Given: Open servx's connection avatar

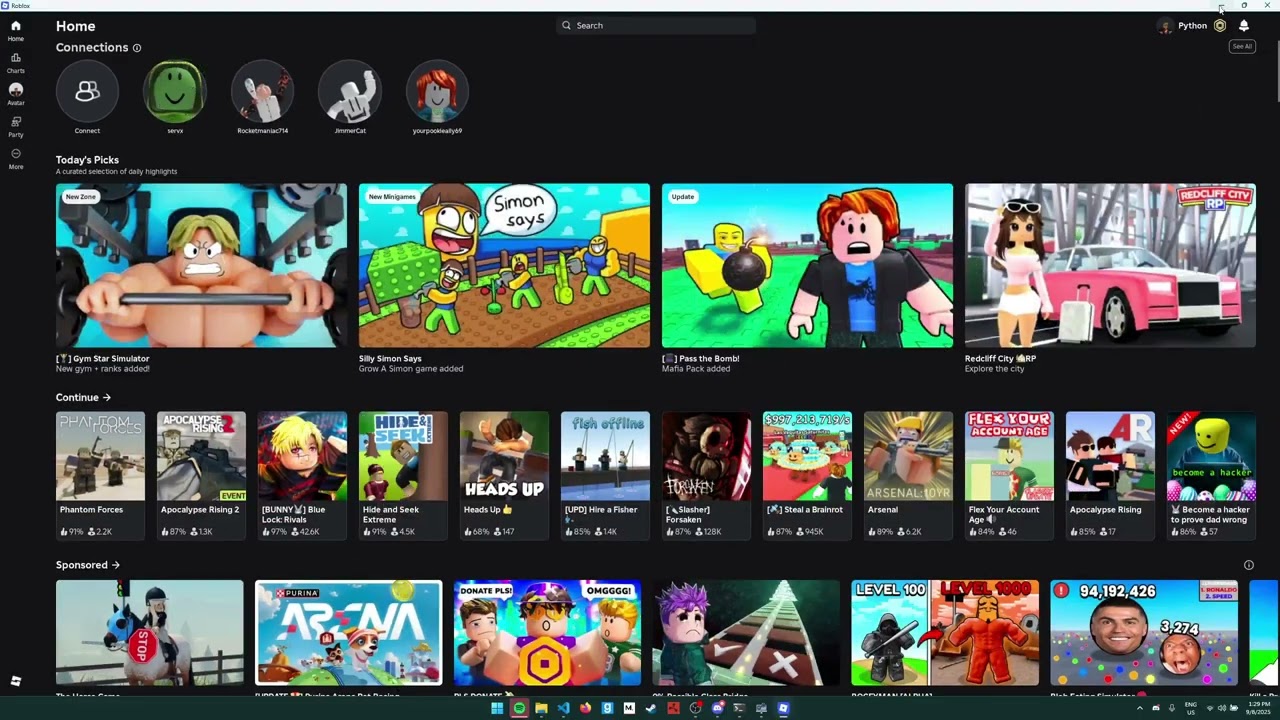Looking at the screenshot, I should click(x=175, y=91).
